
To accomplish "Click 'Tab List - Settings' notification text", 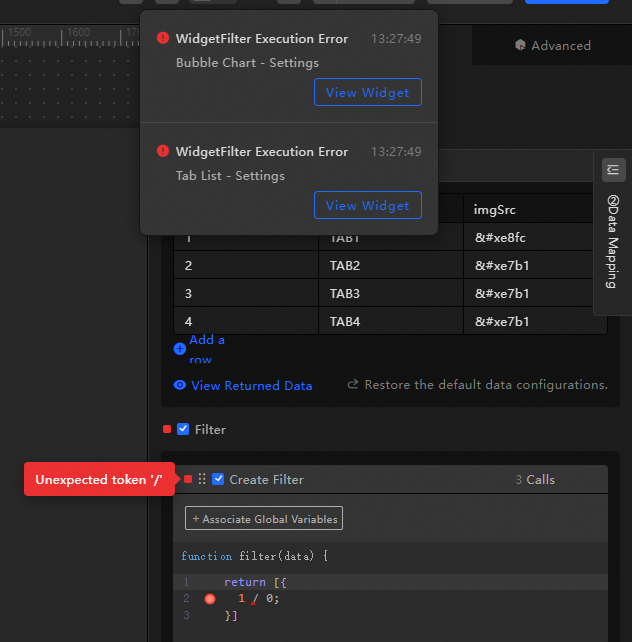I will (230, 176).
